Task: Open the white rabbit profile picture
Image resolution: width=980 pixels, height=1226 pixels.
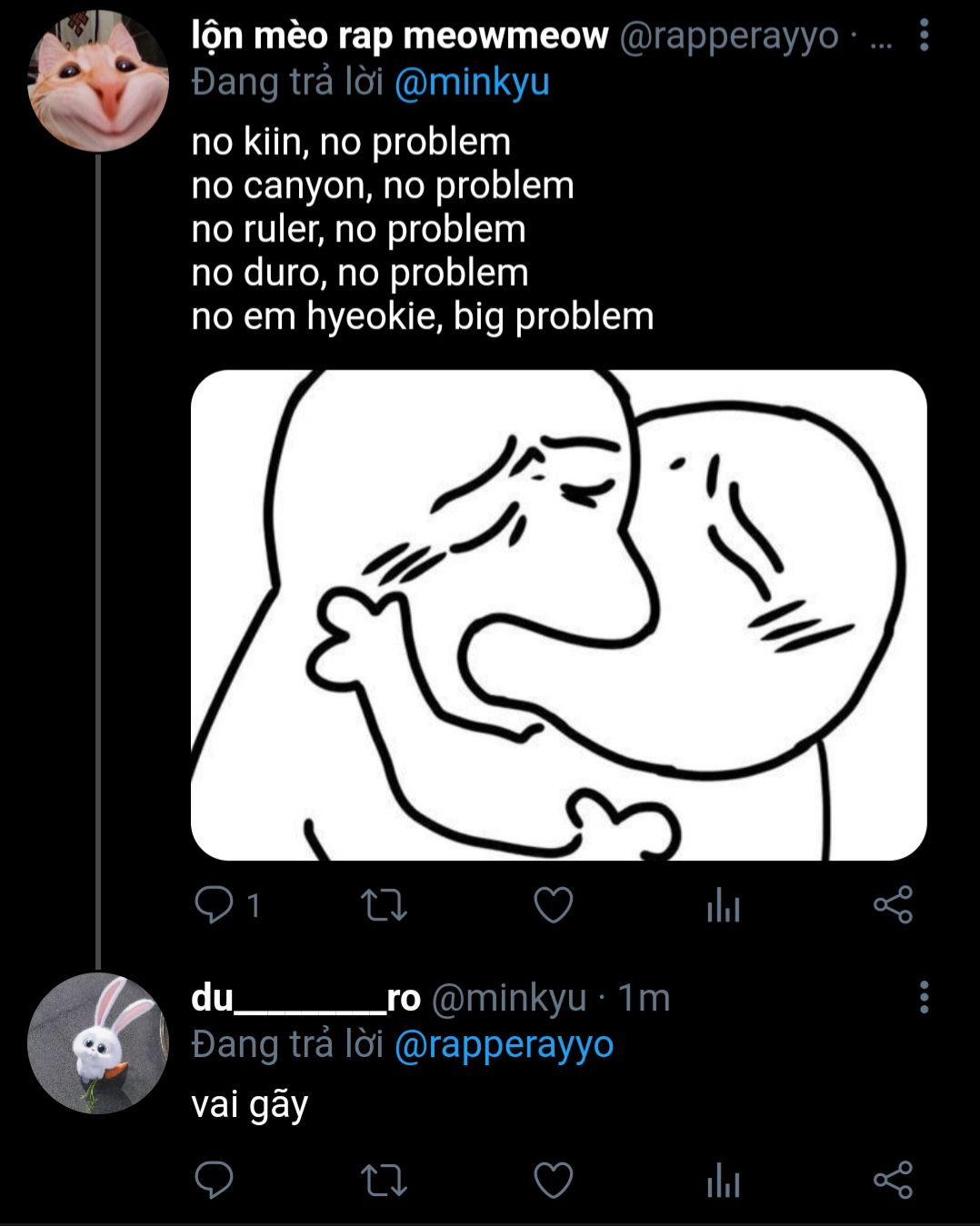Action: click(x=98, y=1042)
